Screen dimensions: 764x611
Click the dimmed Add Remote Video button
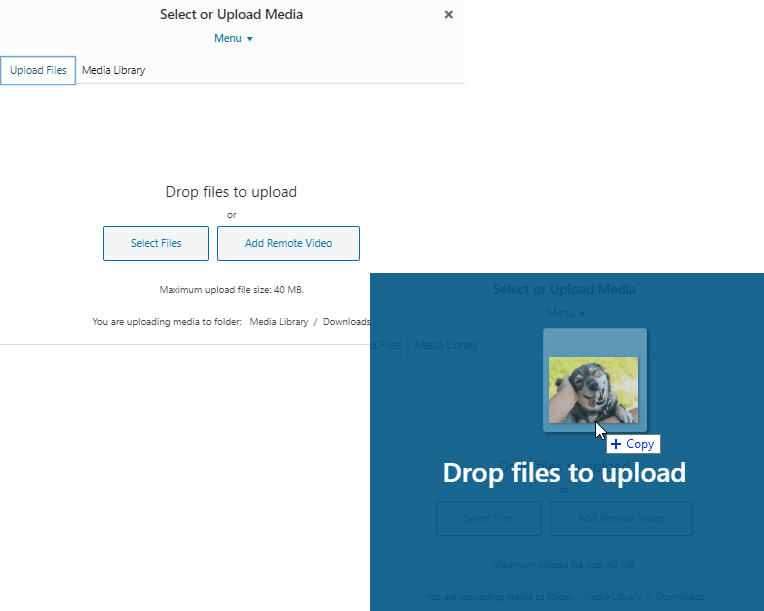621,519
